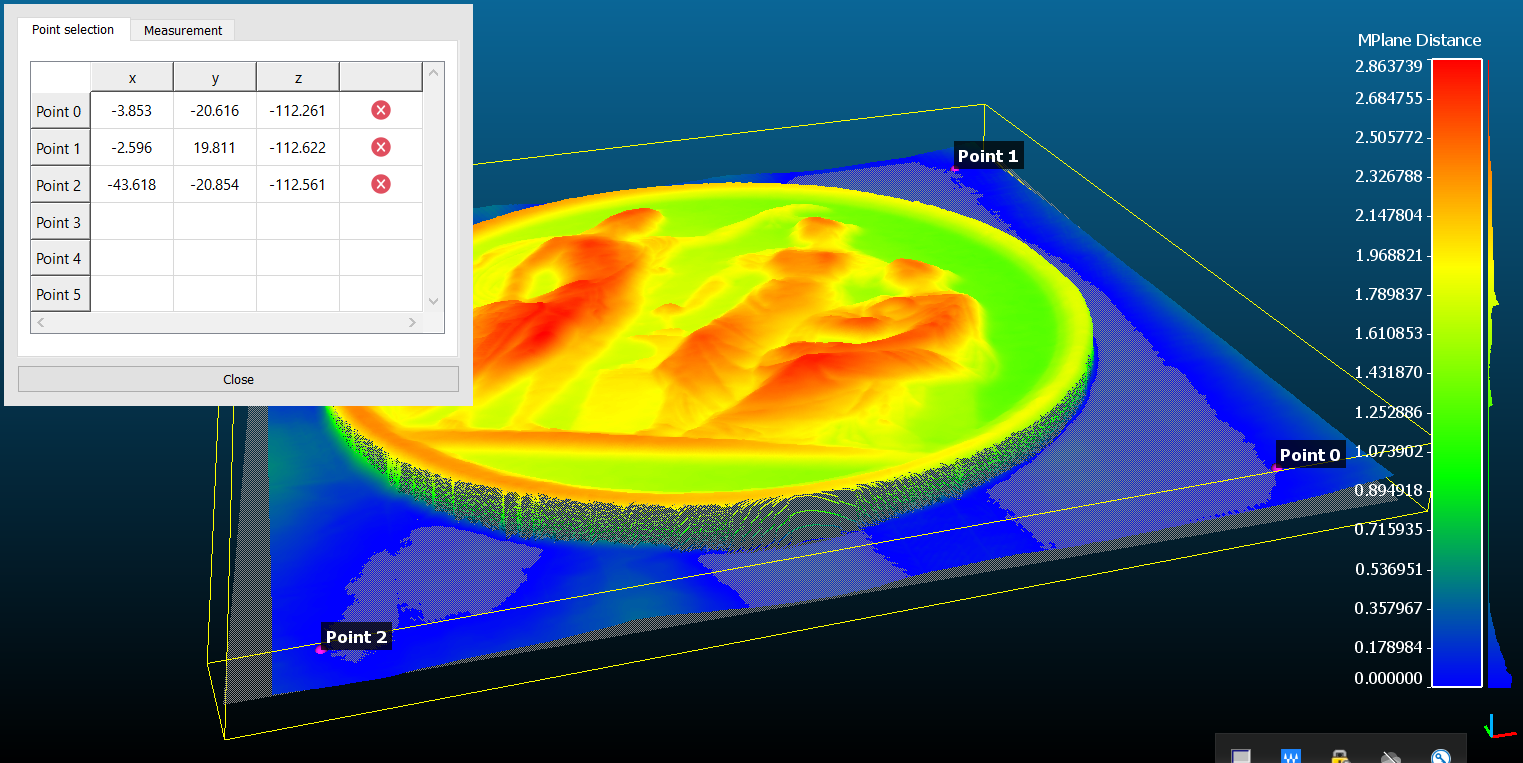Select the Point 1 z-value cell -112.622
The height and width of the screenshot is (763, 1523).
click(x=297, y=148)
